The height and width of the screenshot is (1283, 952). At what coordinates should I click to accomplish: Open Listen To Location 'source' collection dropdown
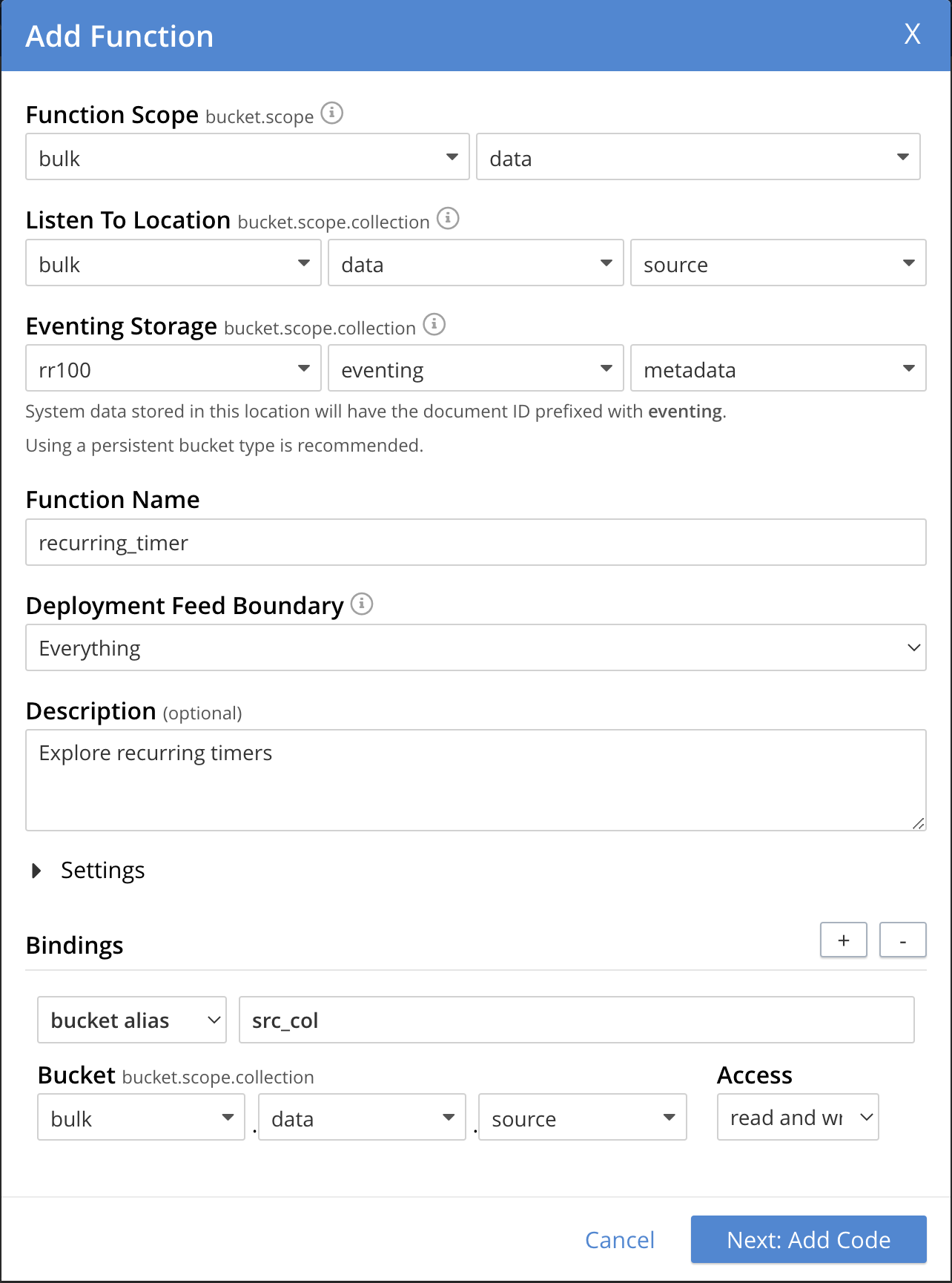tap(778, 263)
